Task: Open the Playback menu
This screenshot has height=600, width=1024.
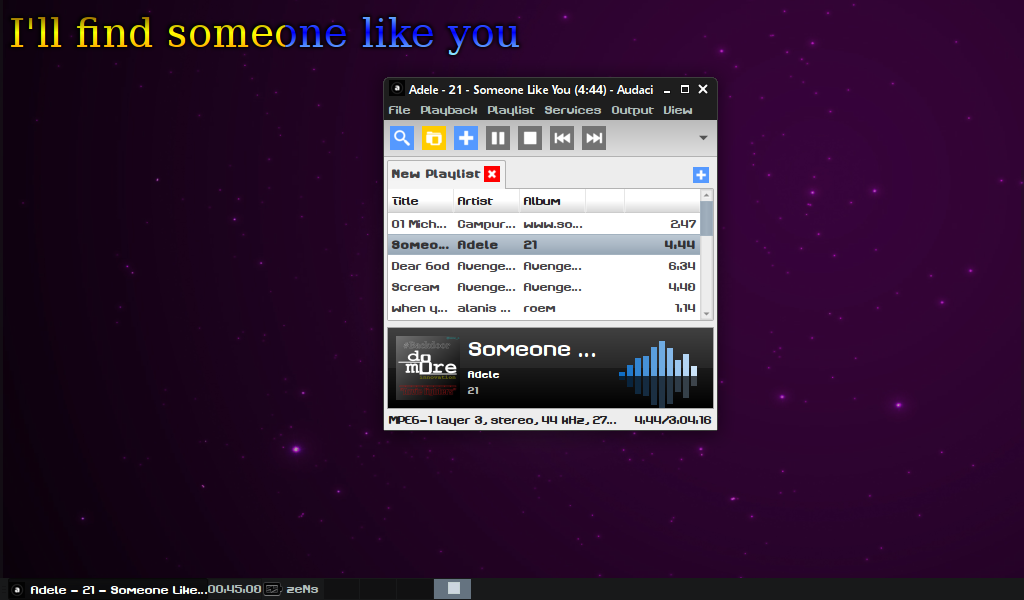Action: 449,110
